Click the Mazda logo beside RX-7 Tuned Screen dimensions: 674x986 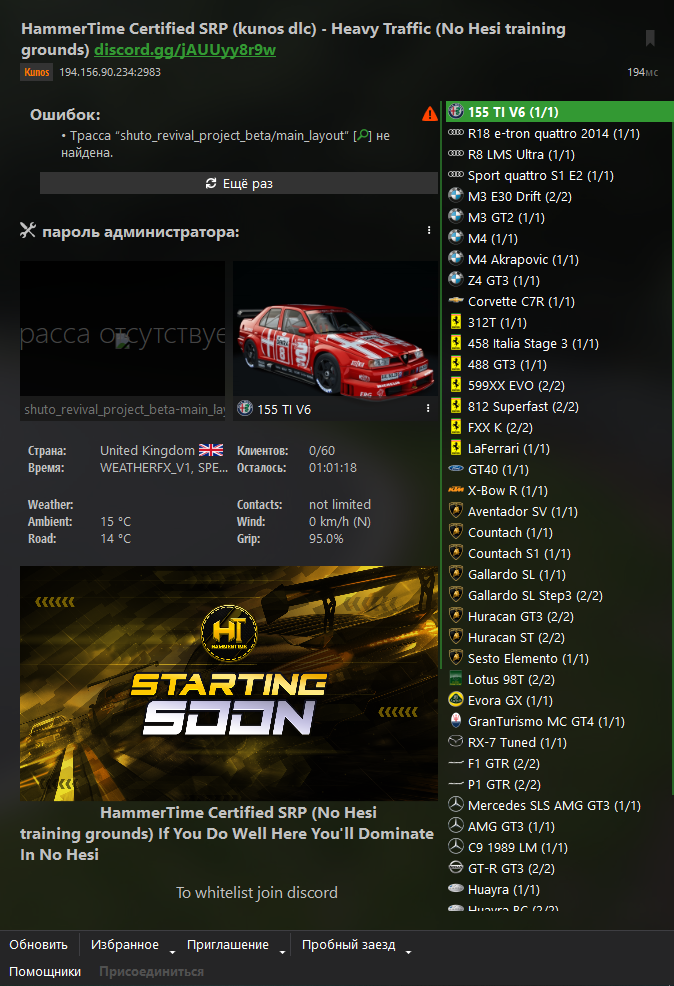click(x=456, y=741)
